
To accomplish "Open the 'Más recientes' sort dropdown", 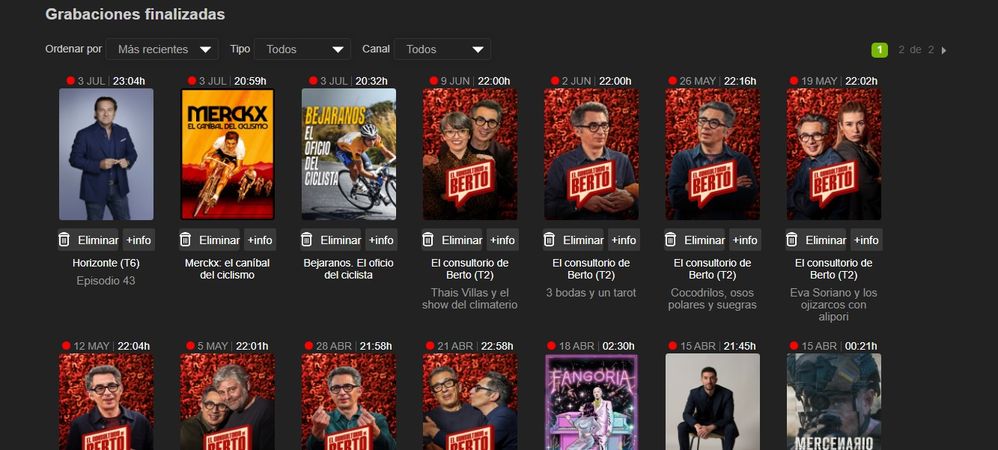I will click(161, 49).
